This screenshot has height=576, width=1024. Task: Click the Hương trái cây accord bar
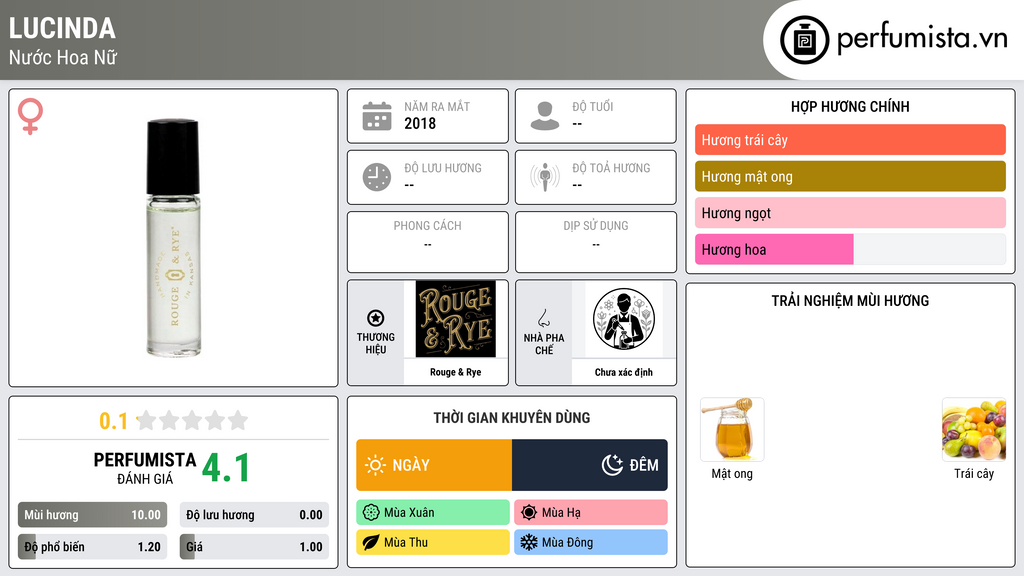tap(850, 140)
